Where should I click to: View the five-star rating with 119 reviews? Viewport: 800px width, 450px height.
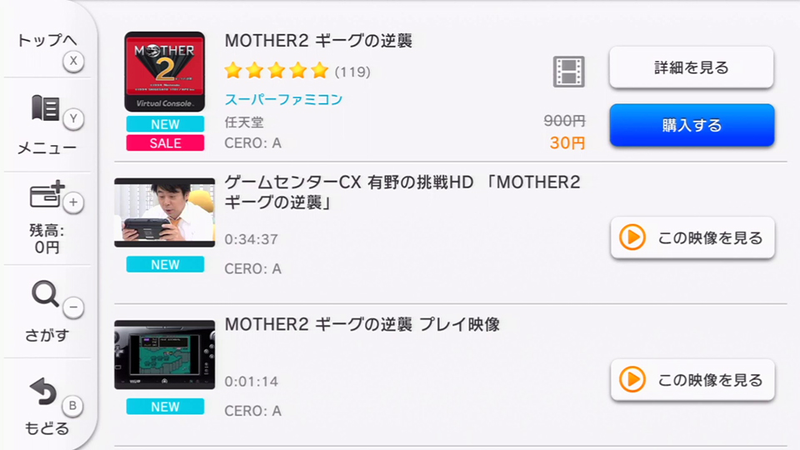(297, 70)
